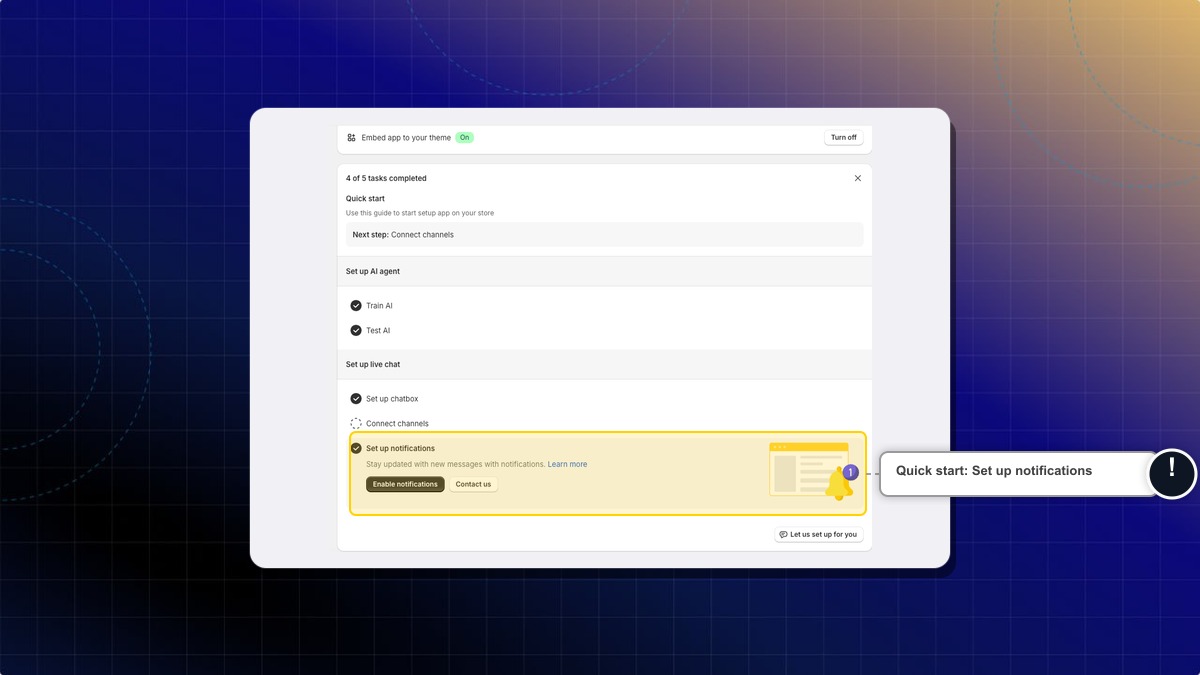Viewport: 1200px width, 675px height.
Task: Click the Contact us button
Action: [473, 484]
